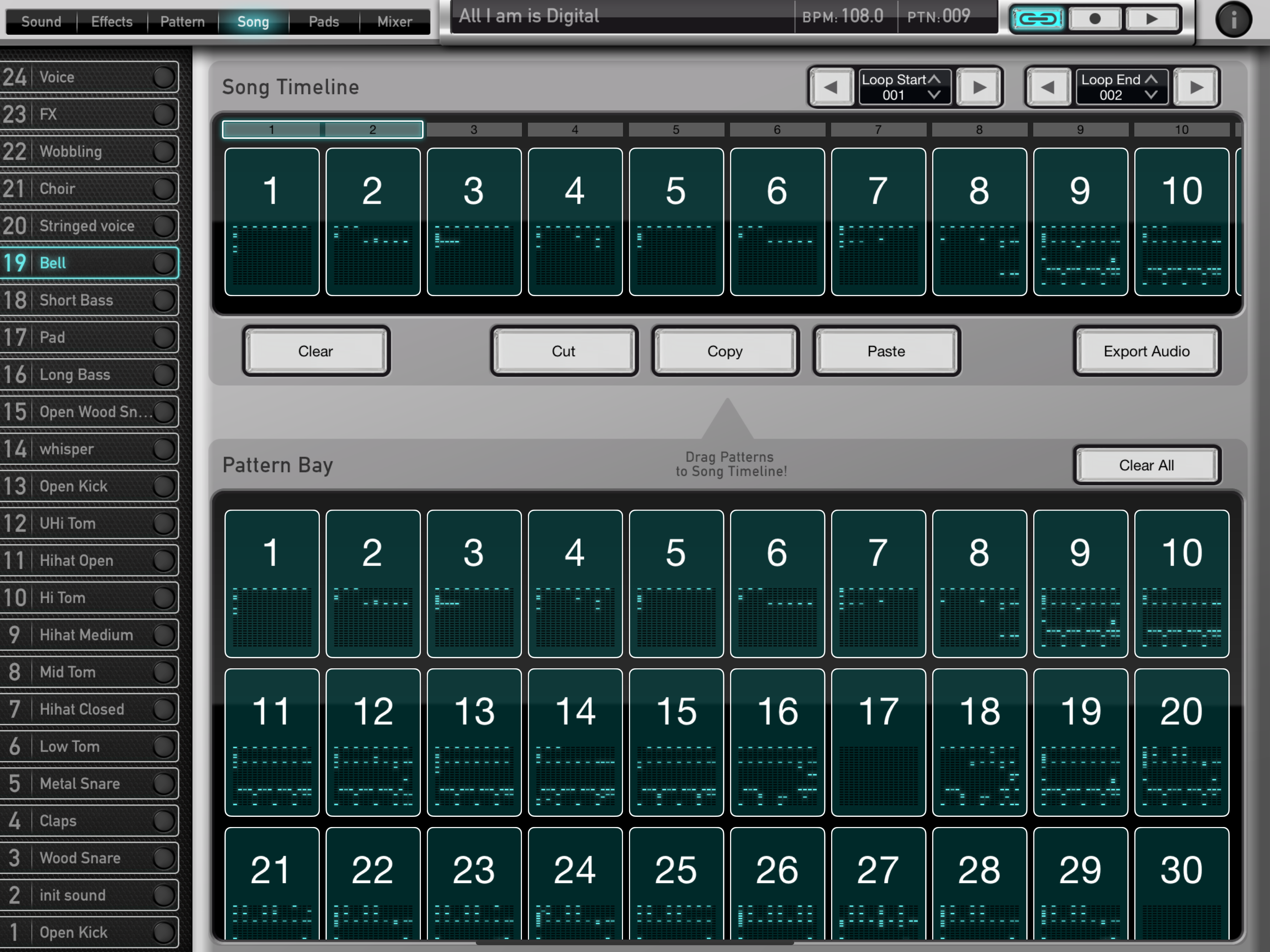The image size is (1270, 952).
Task: Click the BPM 108.0 tempo control
Action: point(843,16)
